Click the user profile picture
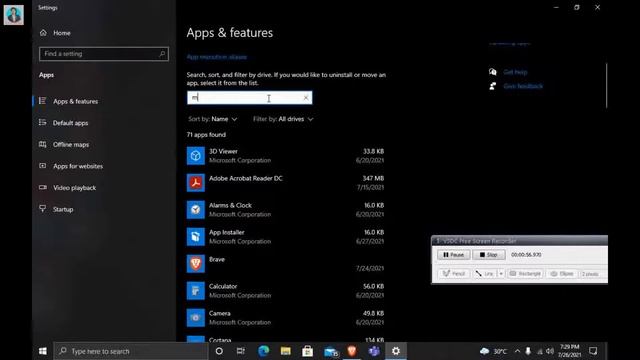640x360 pixels. click(13, 15)
